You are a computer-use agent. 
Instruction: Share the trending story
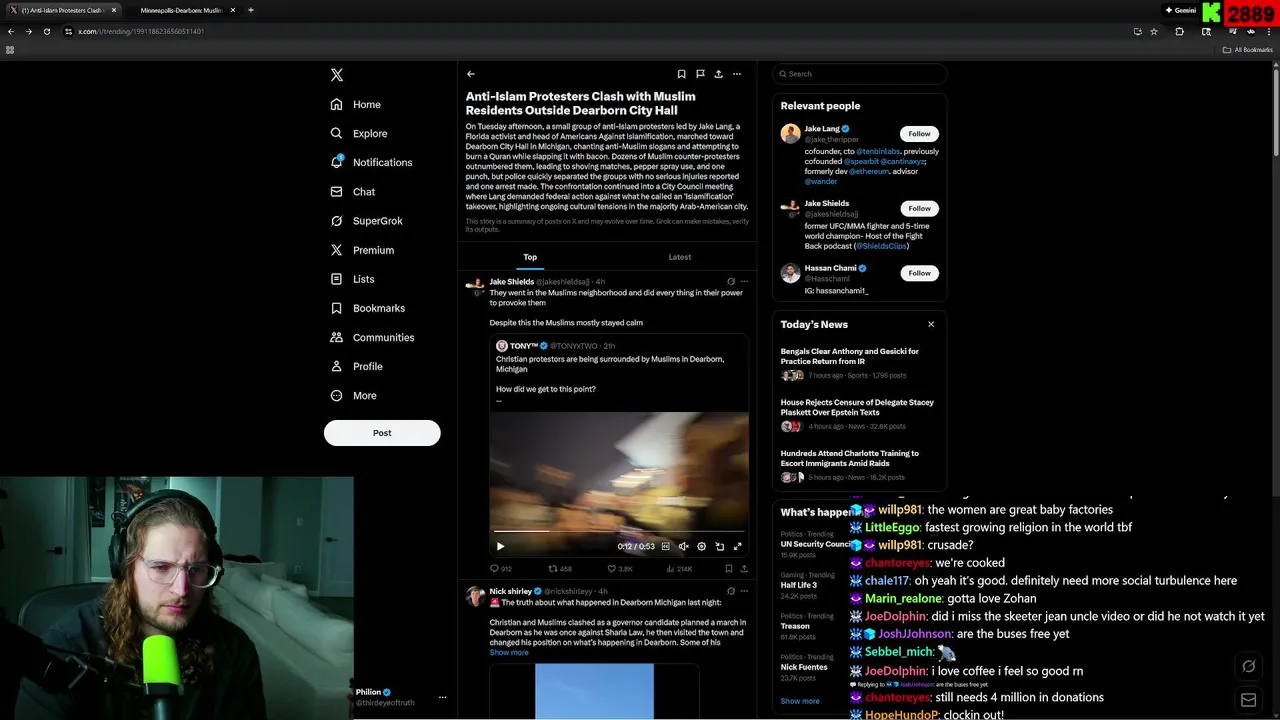pos(718,74)
